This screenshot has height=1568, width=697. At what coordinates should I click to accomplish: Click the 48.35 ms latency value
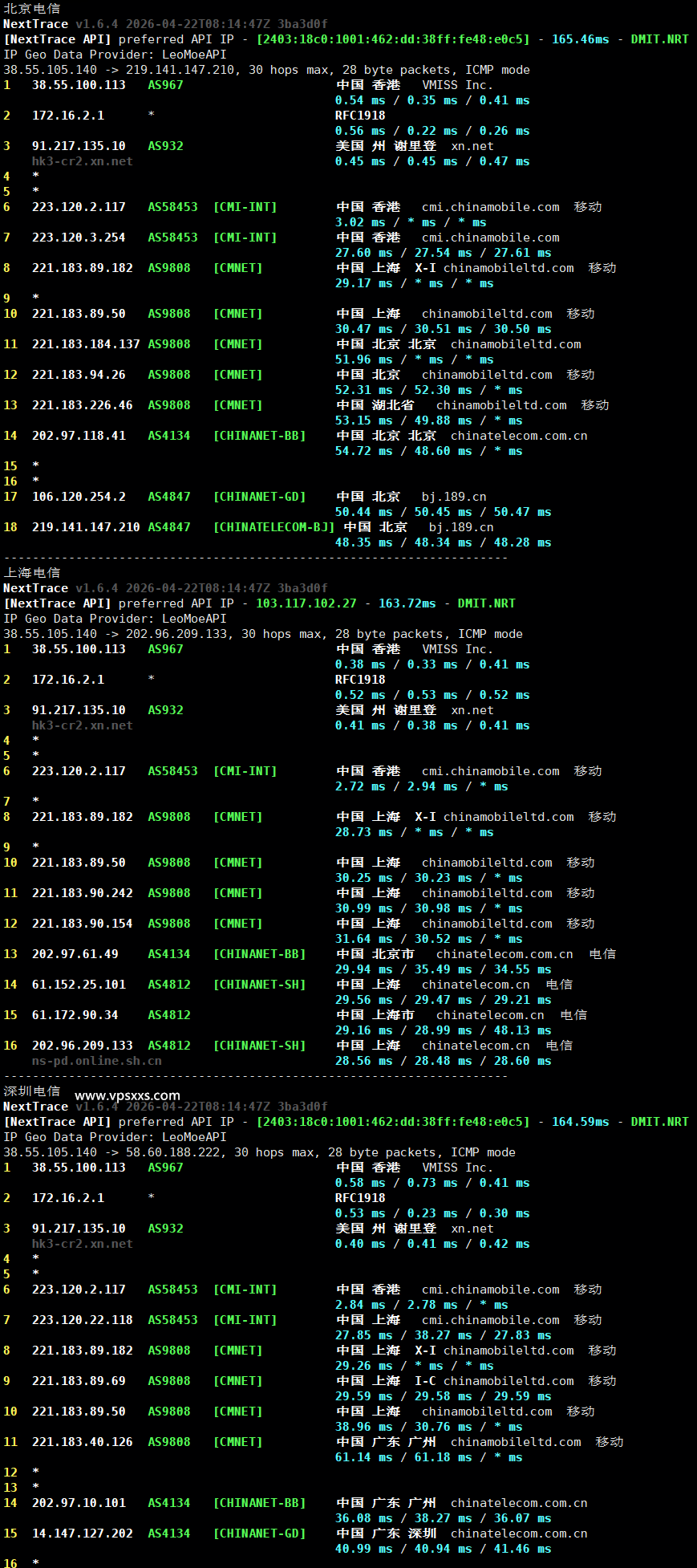point(364,542)
